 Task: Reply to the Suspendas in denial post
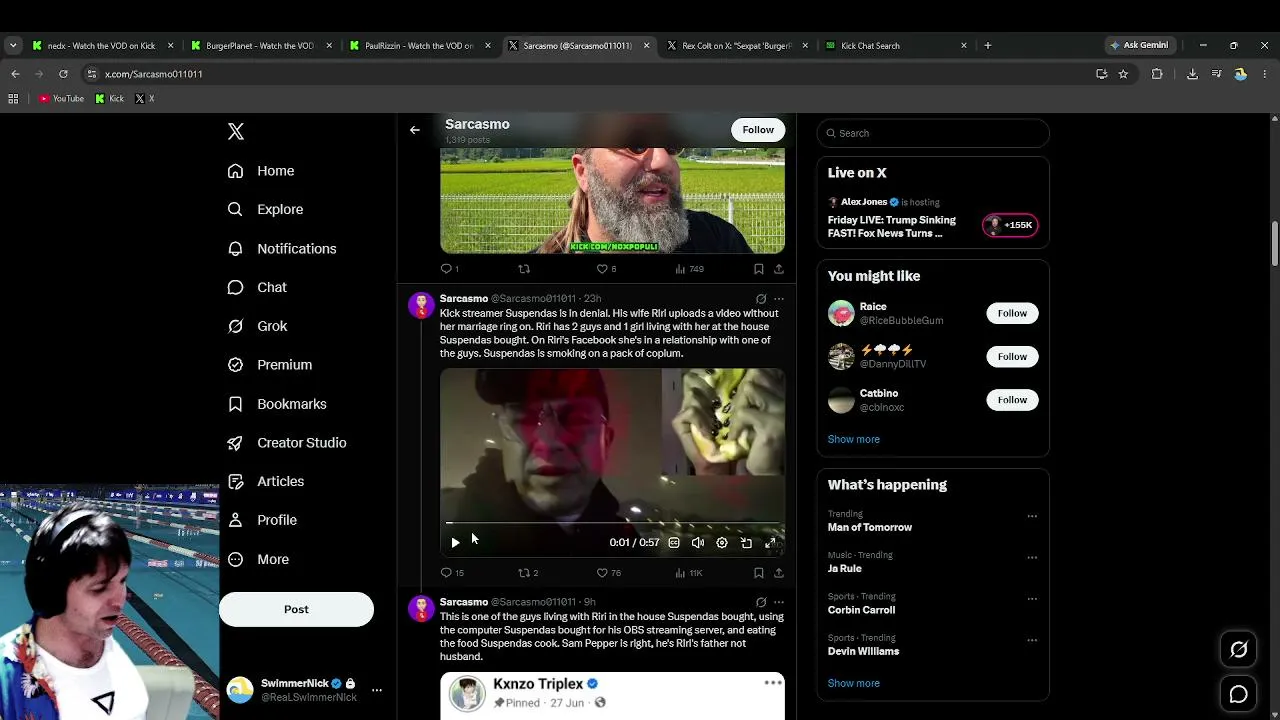pos(452,573)
